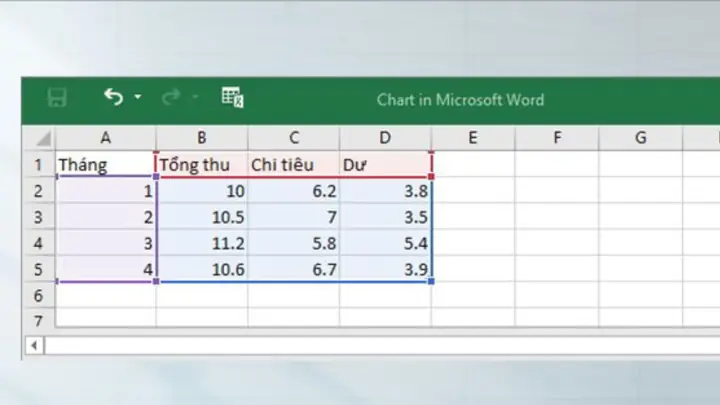This screenshot has height=405, width=720.
Task: Click the cell with value 10.6
Action: pos(202,269)
